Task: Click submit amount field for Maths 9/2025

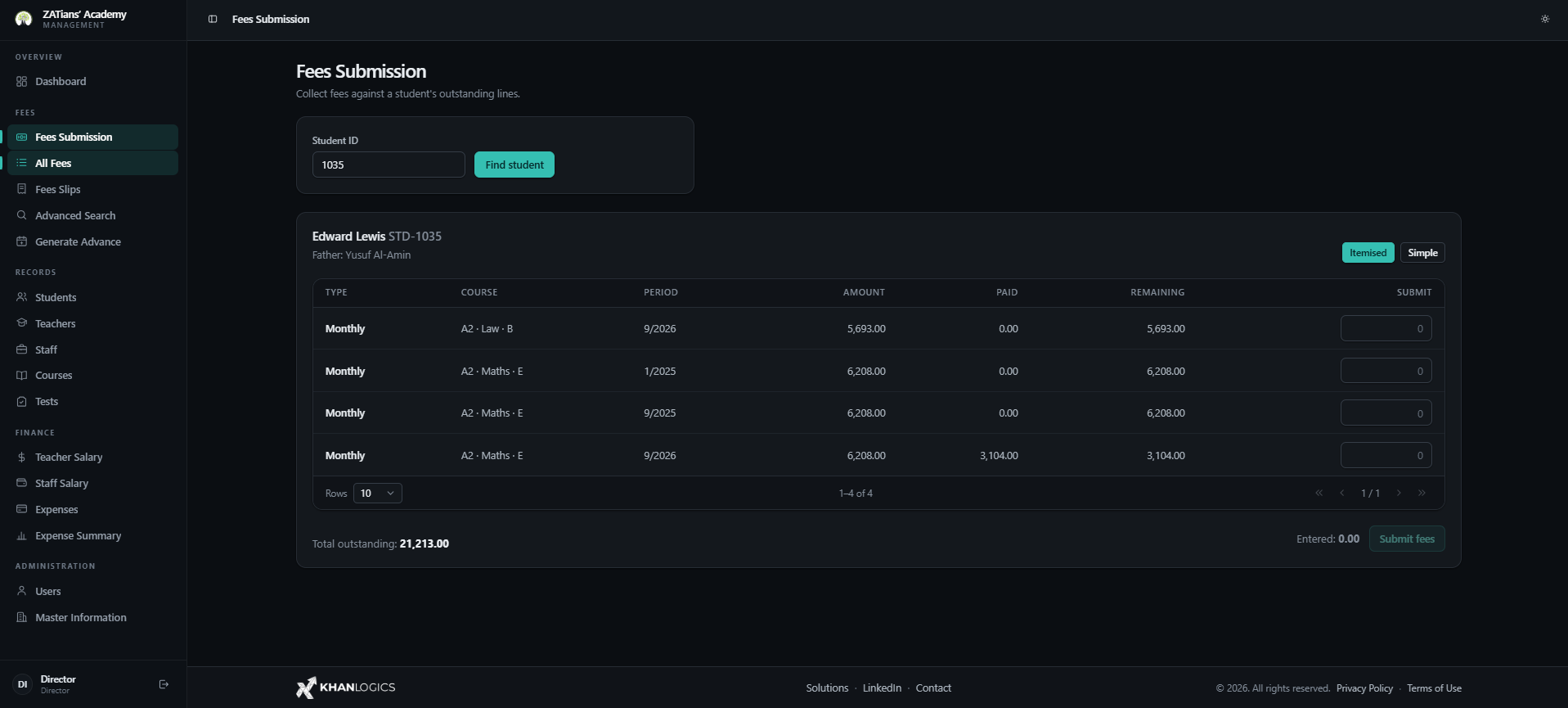Action: (x=1386, y=413)
